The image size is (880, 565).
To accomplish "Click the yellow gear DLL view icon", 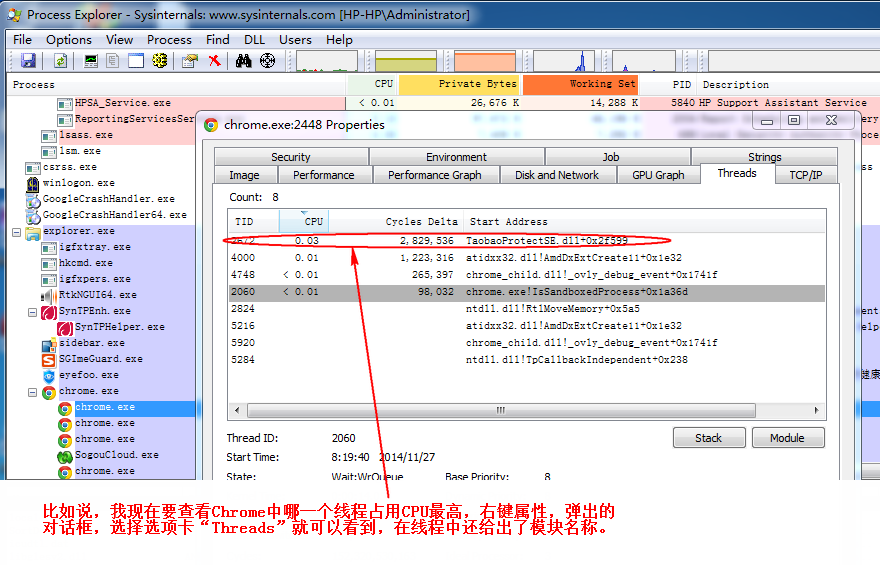I will point(160,60).
